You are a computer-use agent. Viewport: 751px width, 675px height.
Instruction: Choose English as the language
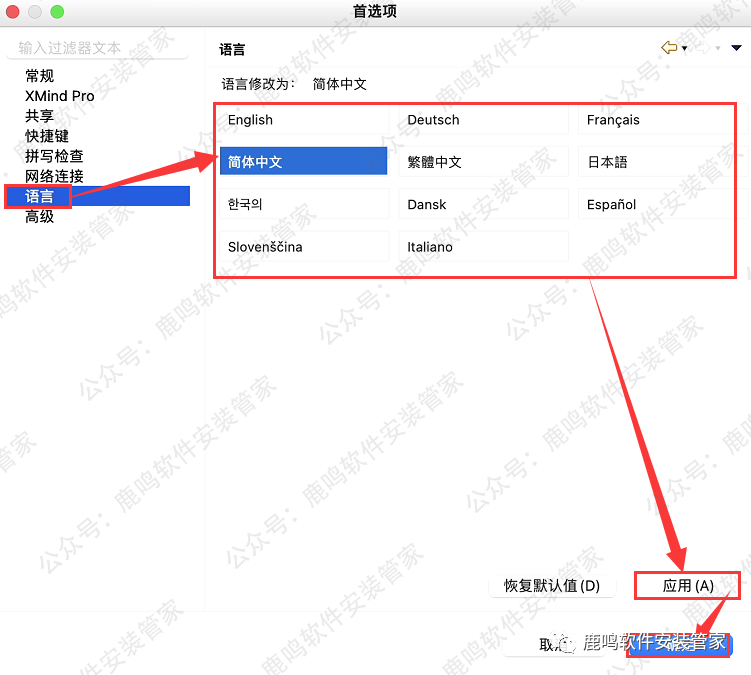[x=303, y=120]
